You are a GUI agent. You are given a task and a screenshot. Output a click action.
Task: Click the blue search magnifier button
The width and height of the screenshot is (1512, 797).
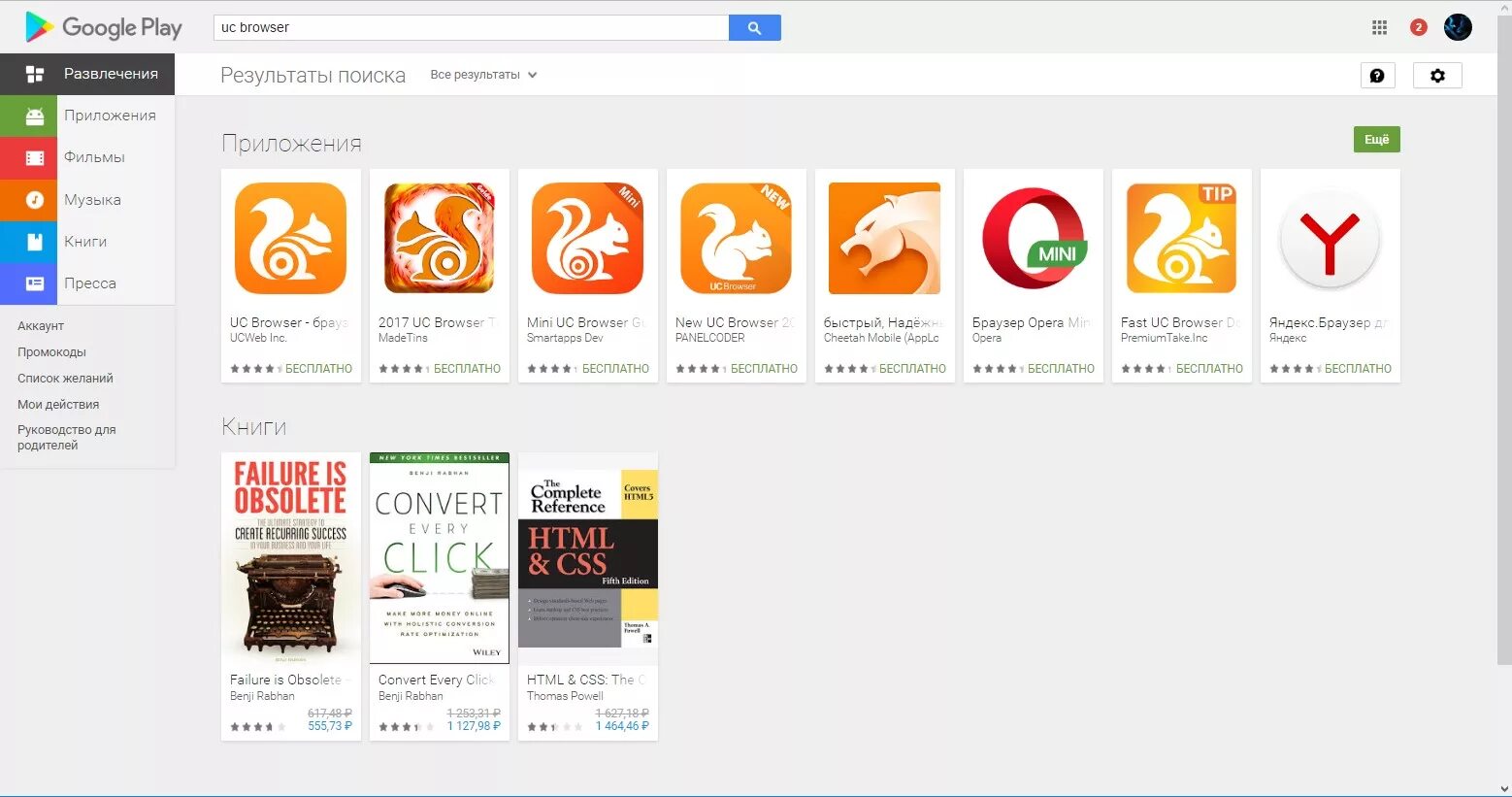(754, 28)
